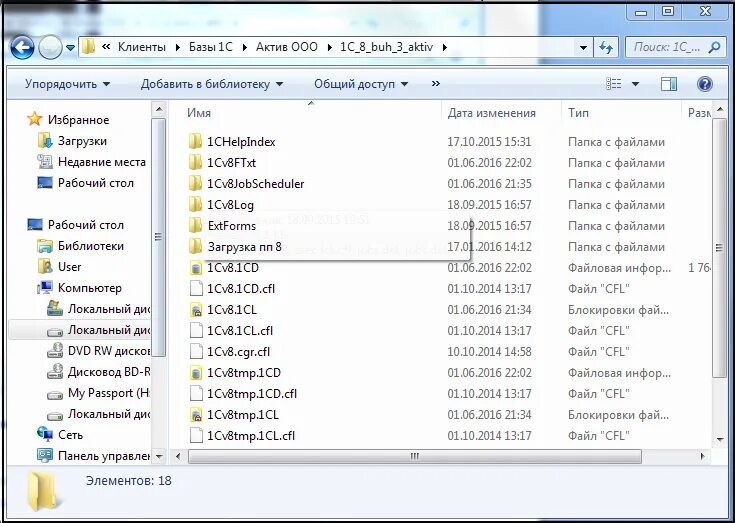This screenshot has height=523, width=735.
Task: Select the Загрузка пп 8 folder icon
Action: tap(195, 247)
